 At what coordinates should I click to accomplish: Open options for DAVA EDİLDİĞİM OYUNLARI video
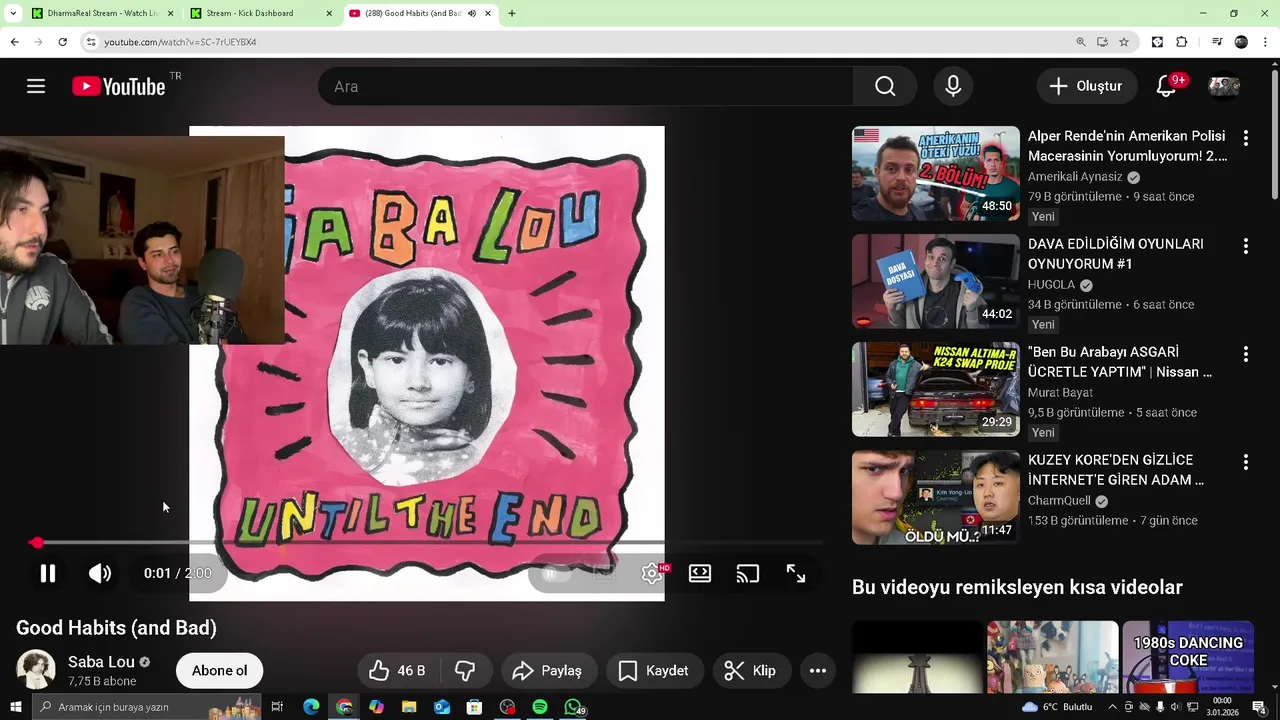point(1245,246)
